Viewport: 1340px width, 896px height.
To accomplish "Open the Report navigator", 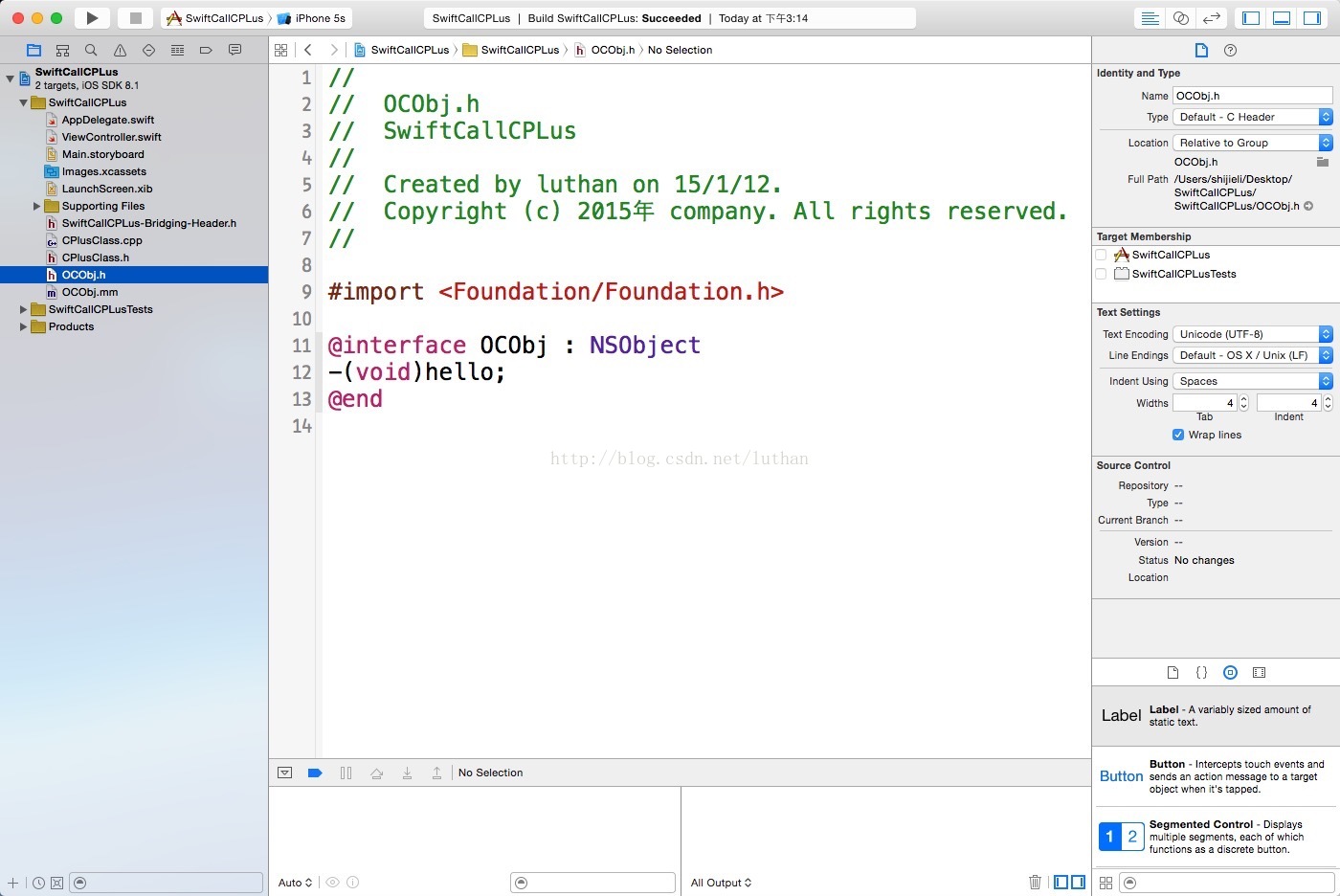I will [234, 50].
